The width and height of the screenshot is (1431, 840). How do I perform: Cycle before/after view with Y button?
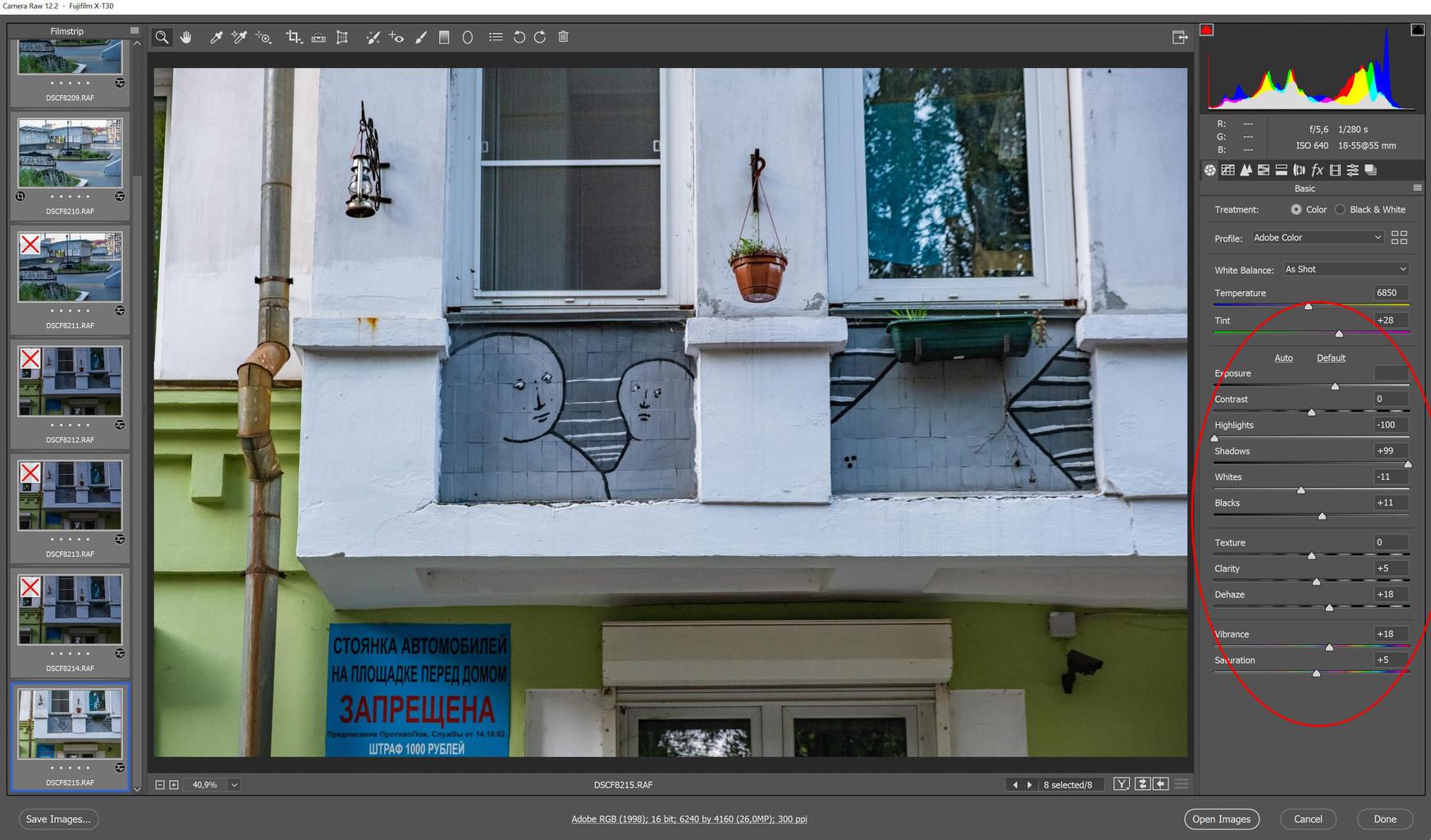[1122, 784]
